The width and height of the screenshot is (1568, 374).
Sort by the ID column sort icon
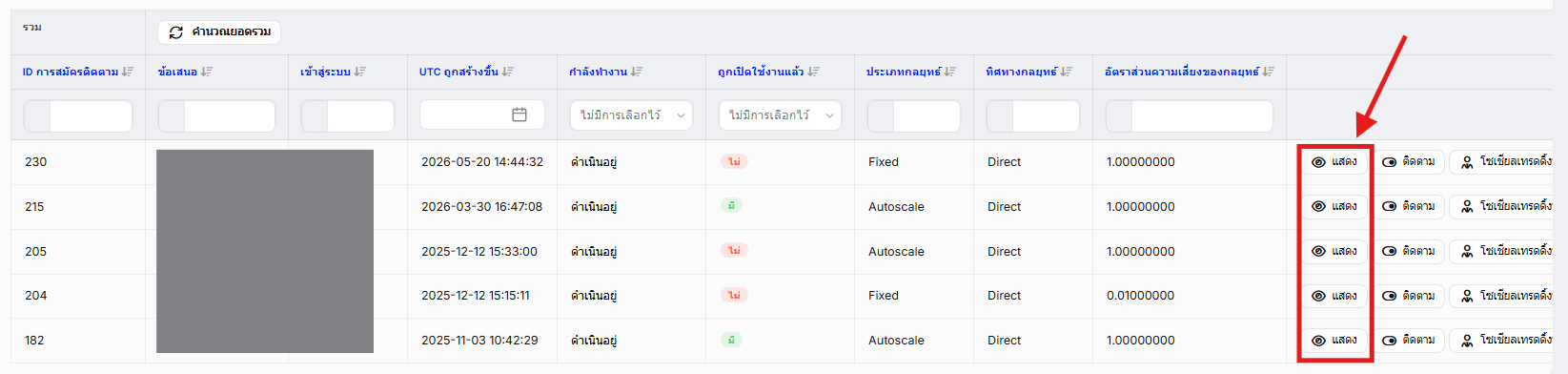[128, 72]
